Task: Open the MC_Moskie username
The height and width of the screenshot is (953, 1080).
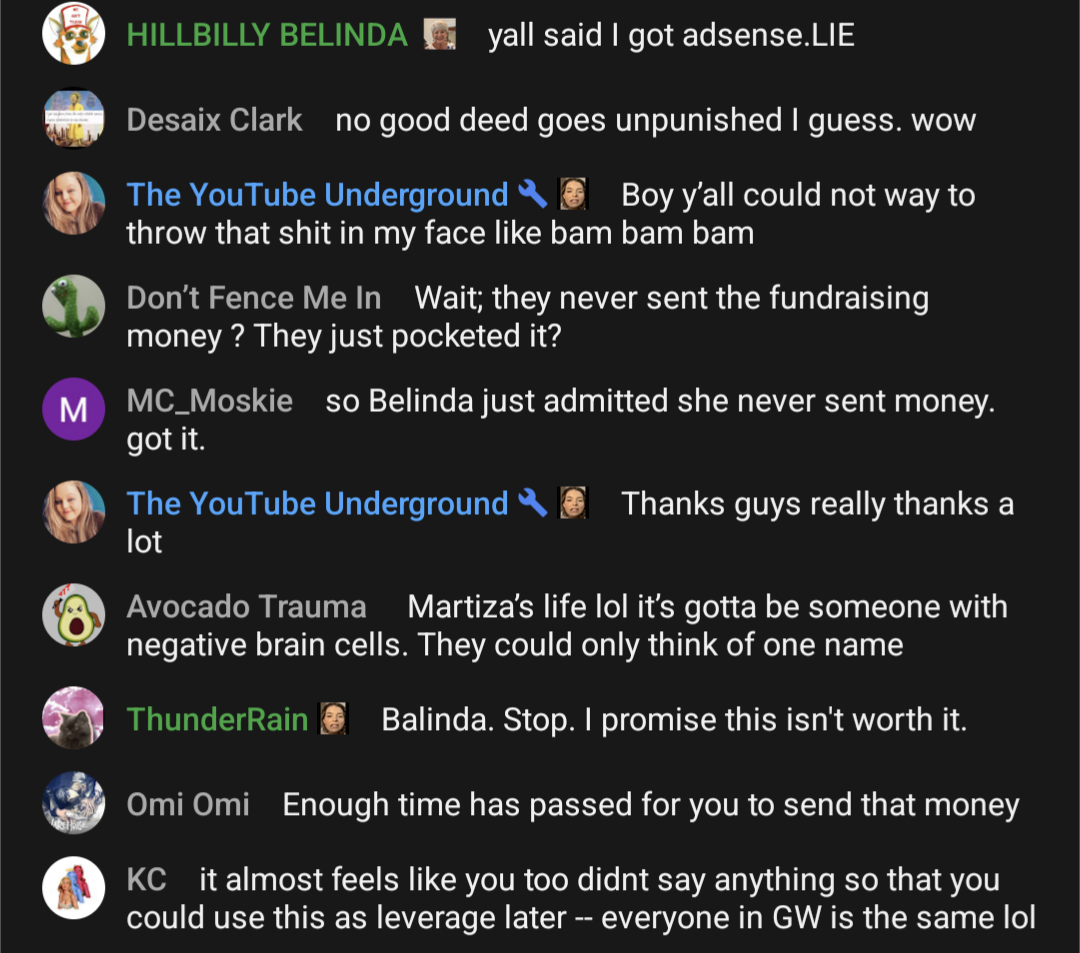Action: coord(209,401)
